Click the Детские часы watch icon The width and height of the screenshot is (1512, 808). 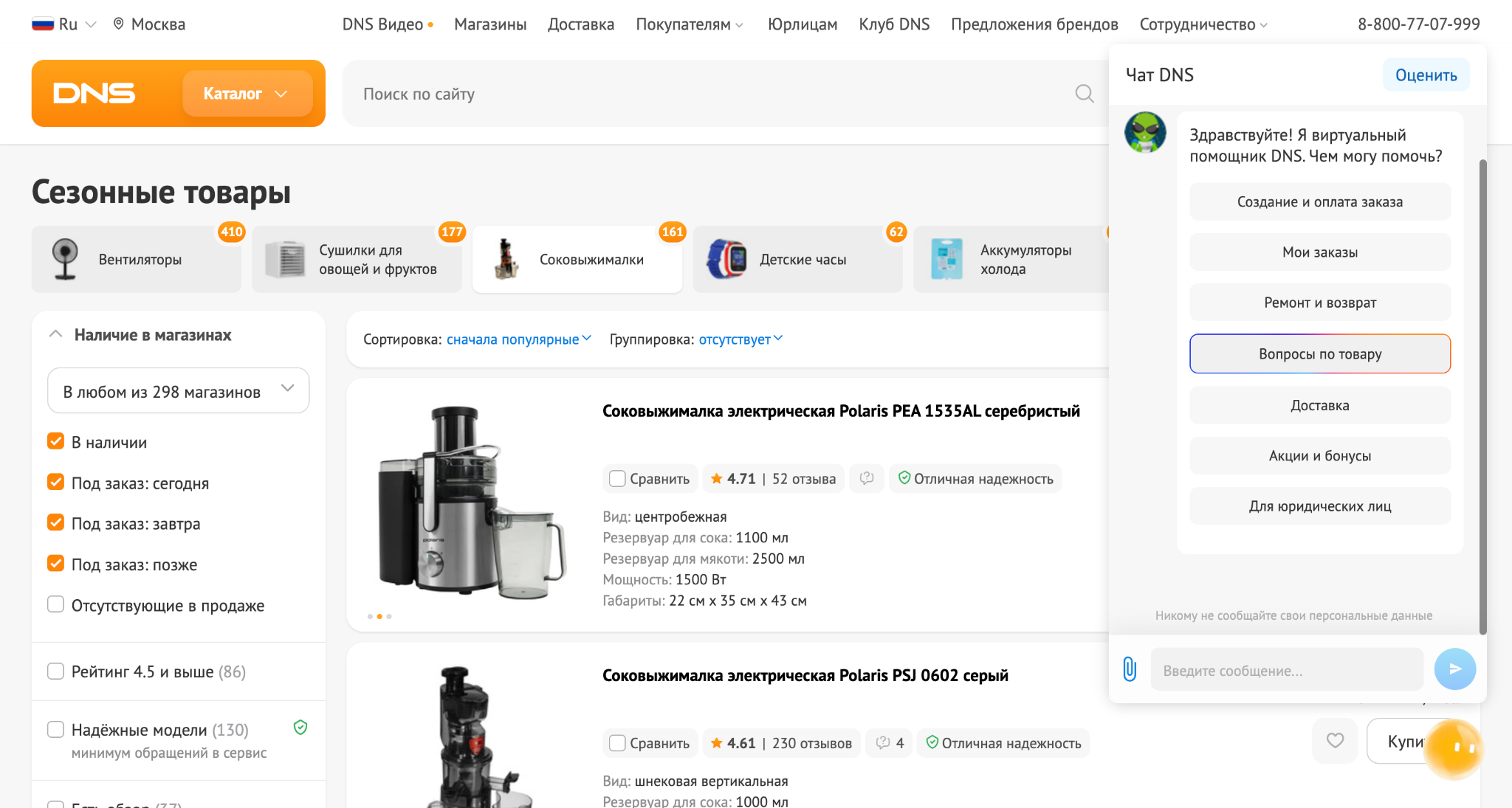(726, 259)
